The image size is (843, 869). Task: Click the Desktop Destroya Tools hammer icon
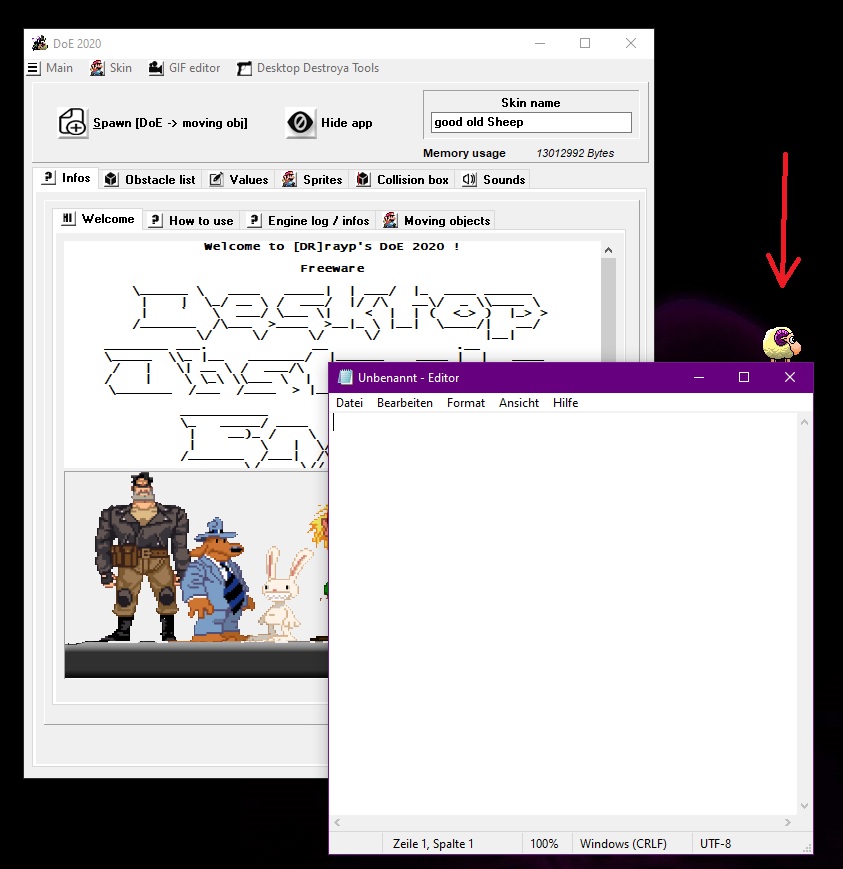[x=243, y=68]
